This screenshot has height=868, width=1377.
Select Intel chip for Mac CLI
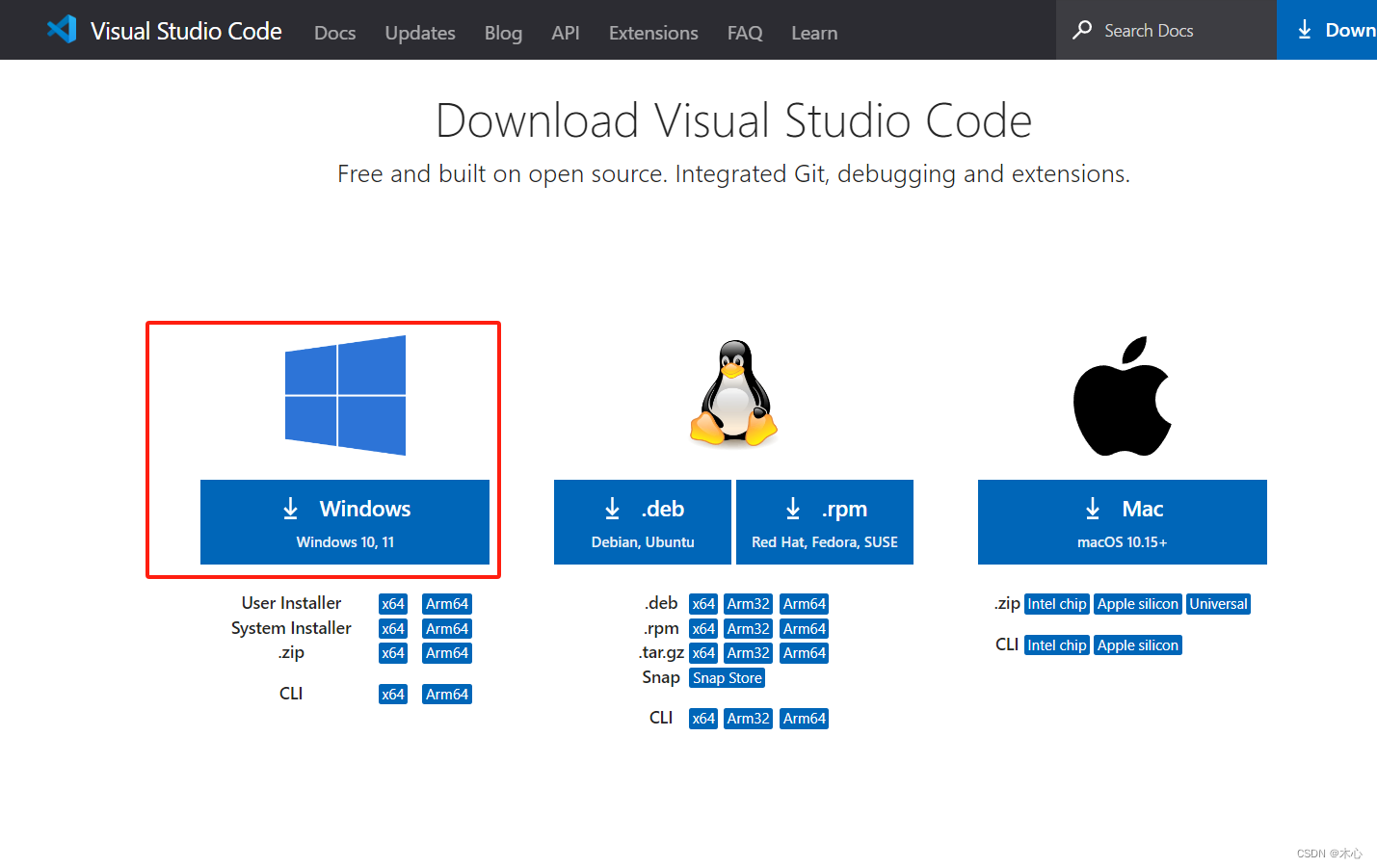click(x=1057, y=645)
